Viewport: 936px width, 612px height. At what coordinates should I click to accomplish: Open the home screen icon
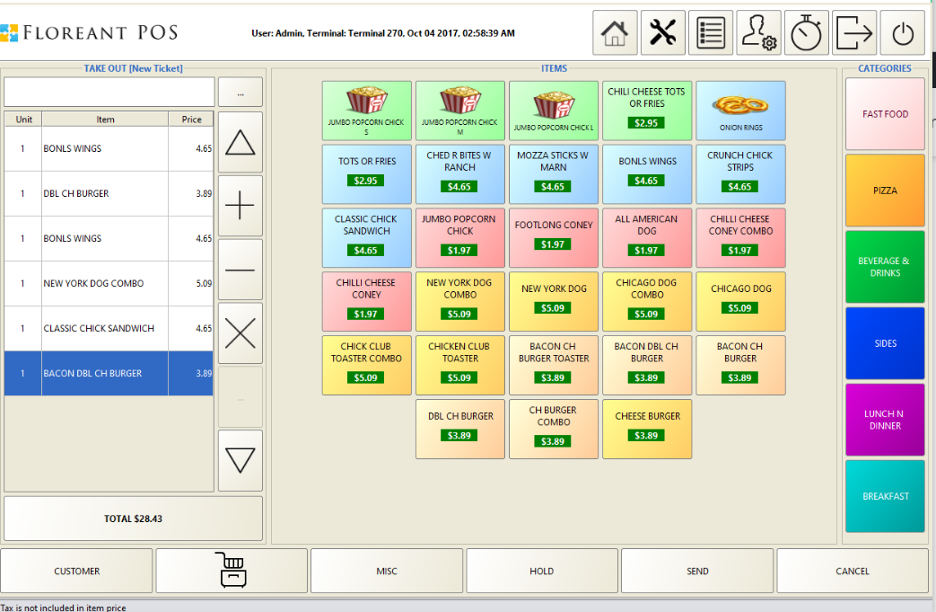pyautogui.click(x=613, y=32)
